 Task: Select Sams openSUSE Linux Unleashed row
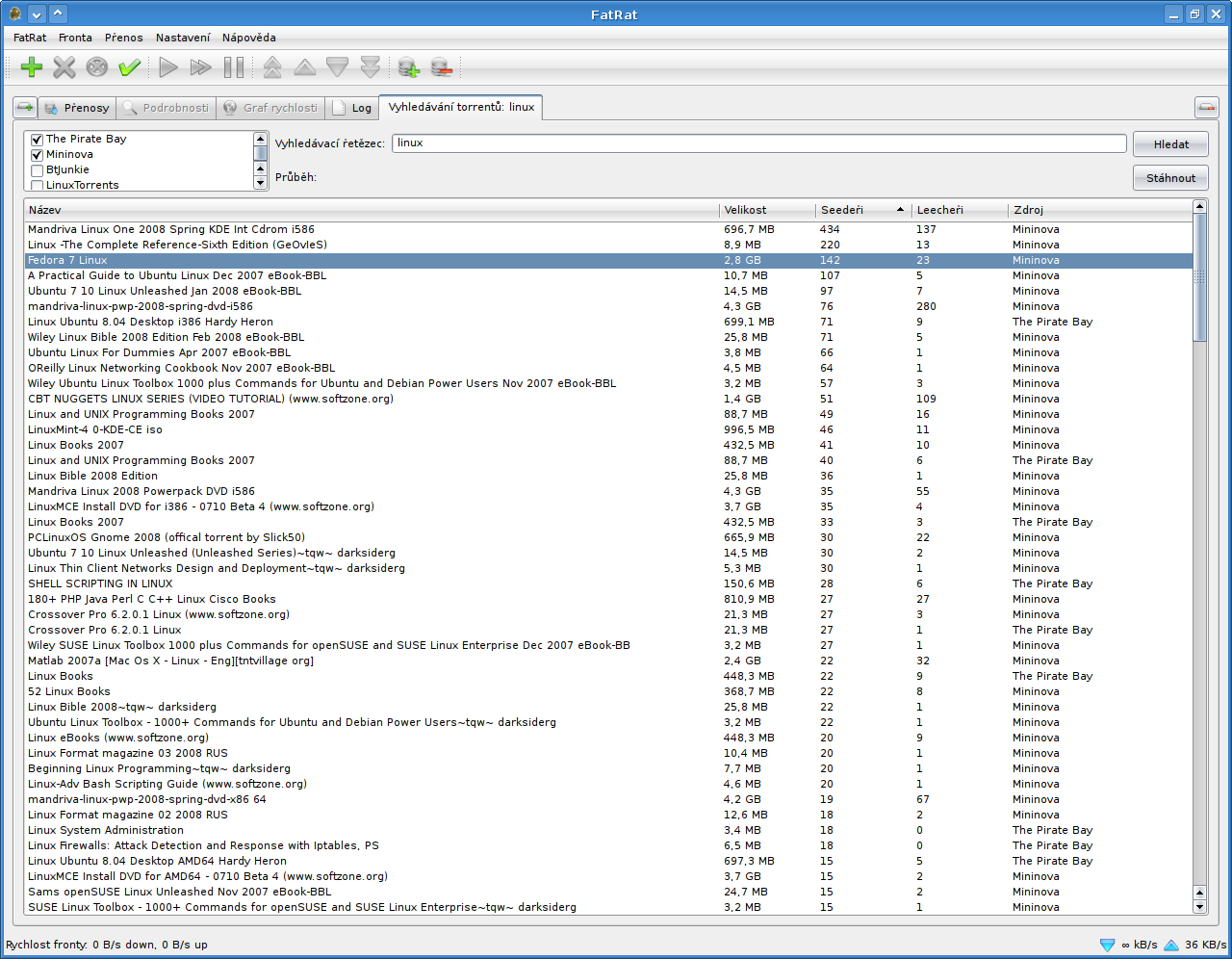(x=608, y=892)
